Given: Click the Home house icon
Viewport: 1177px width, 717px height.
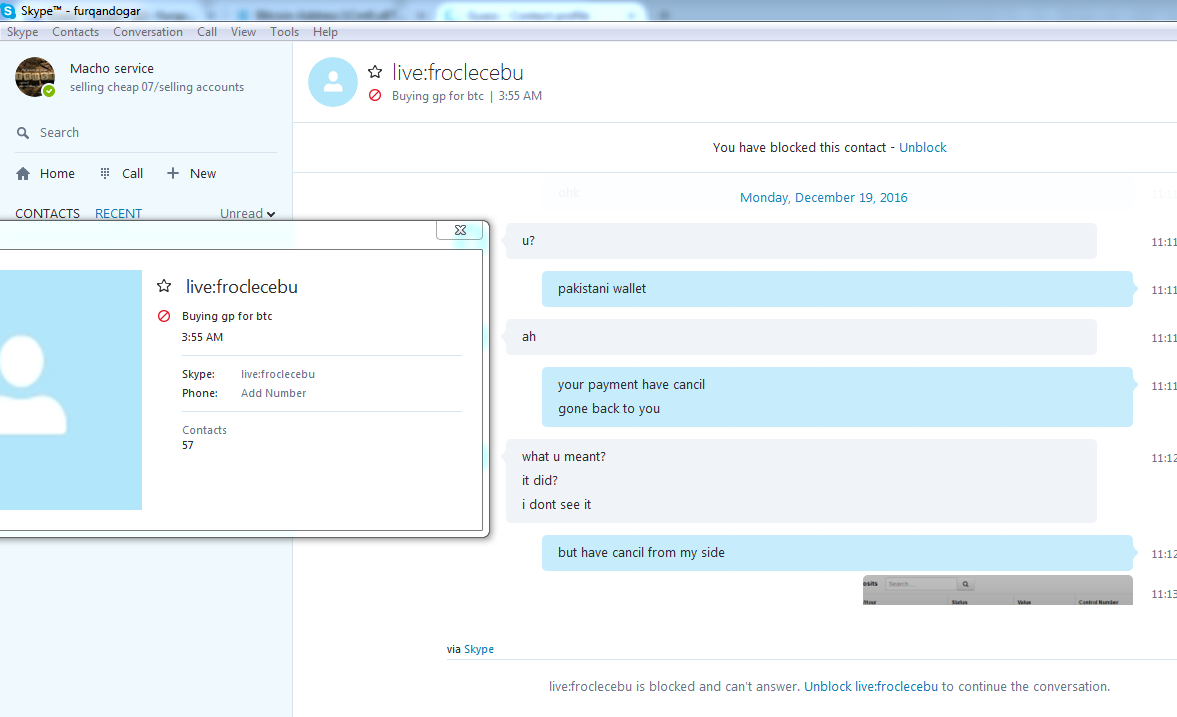Looking at the screenshot, I should (23, 173).
